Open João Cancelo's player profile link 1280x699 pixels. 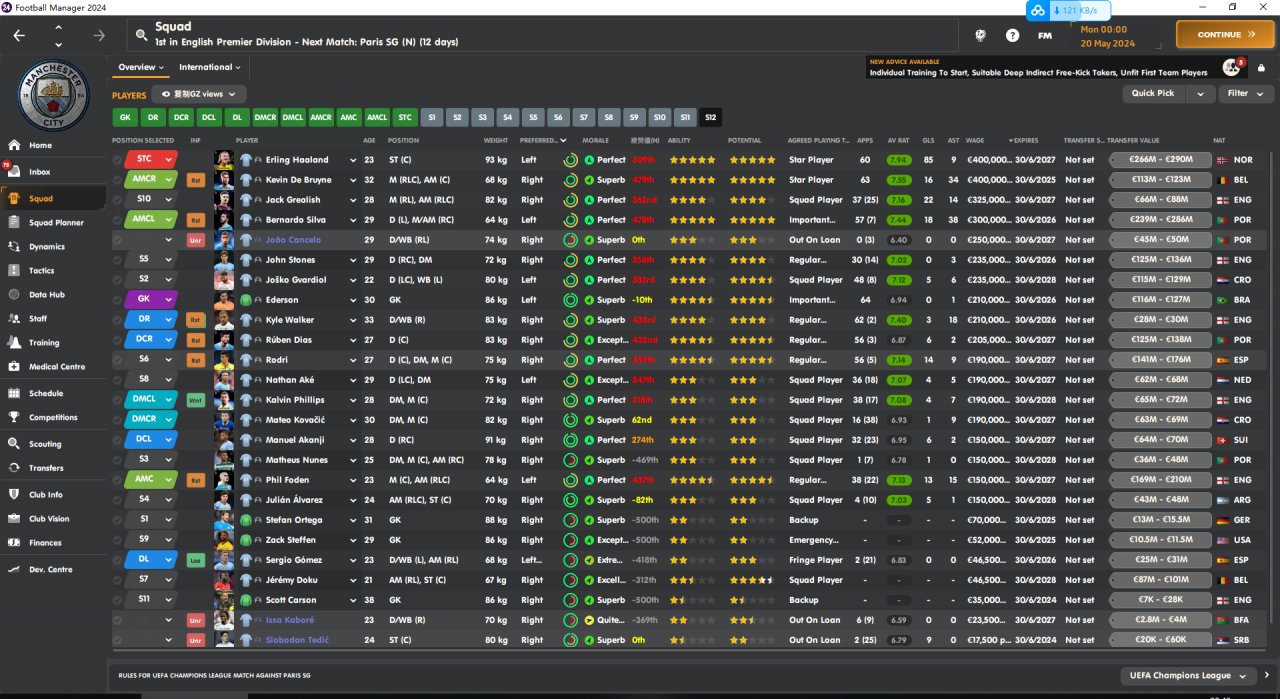pyautogui.click(x=293, y=240)
